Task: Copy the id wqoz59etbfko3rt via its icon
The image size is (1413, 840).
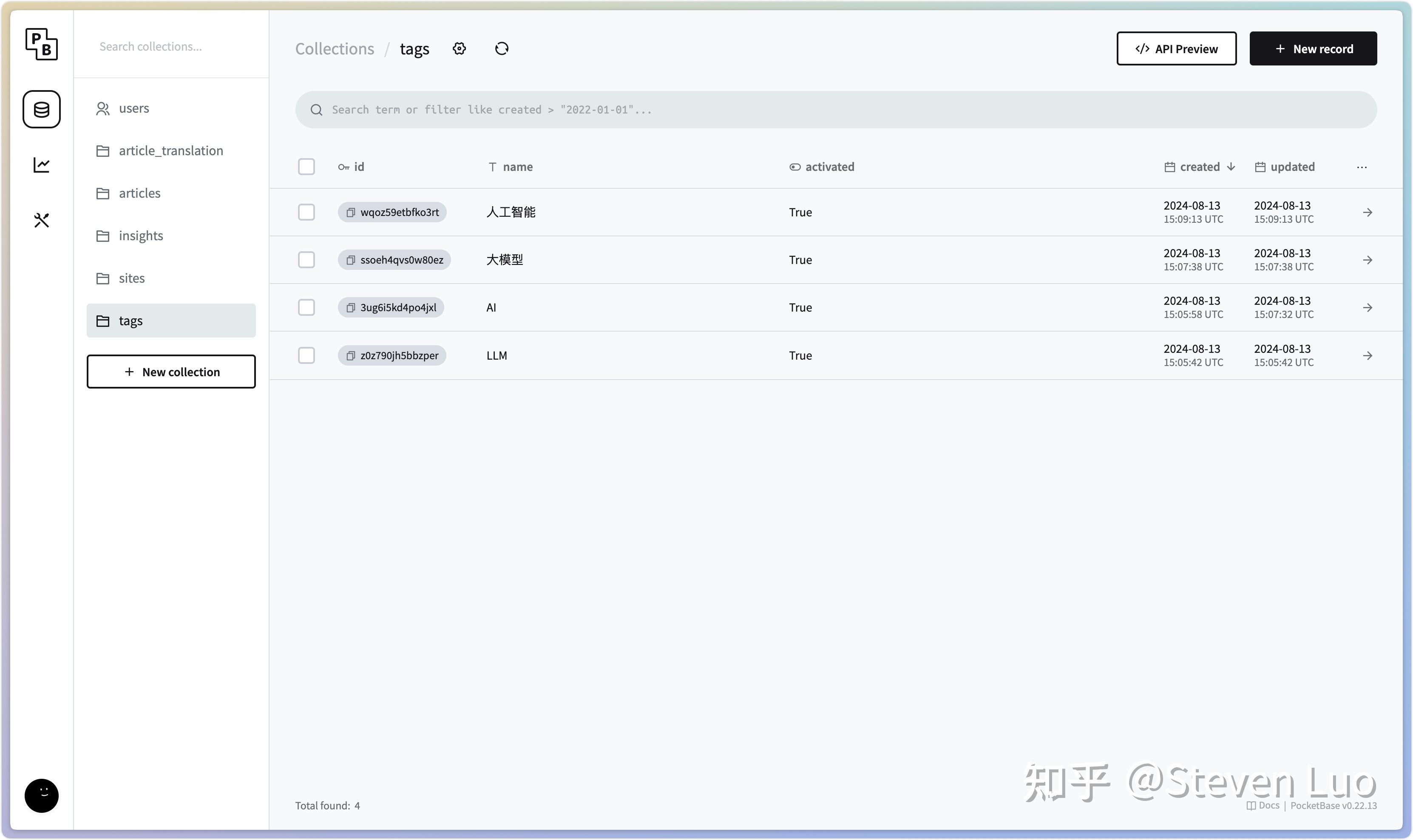Action: tap(350, 212)
